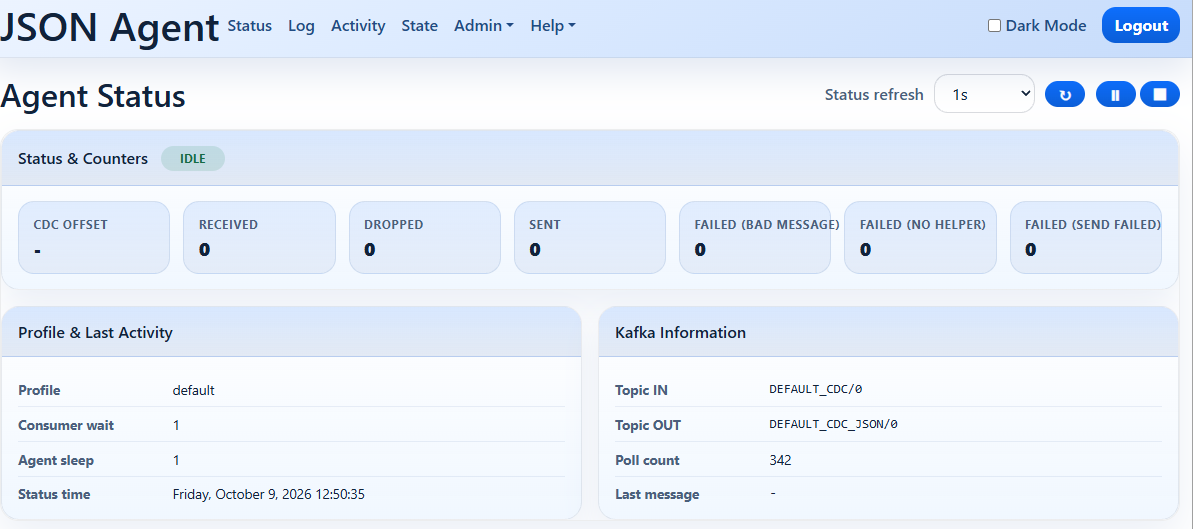This screenshot has width=1193, height=529.
Task: Expand the Help menu
Action: [553, 26]
